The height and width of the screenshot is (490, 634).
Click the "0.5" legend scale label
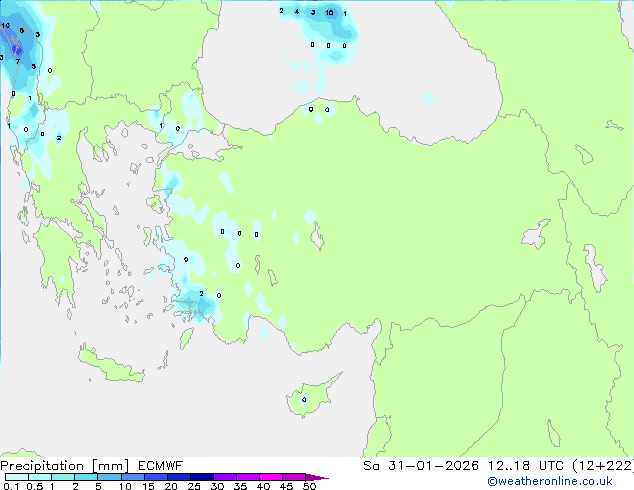[x=35, y=486]
